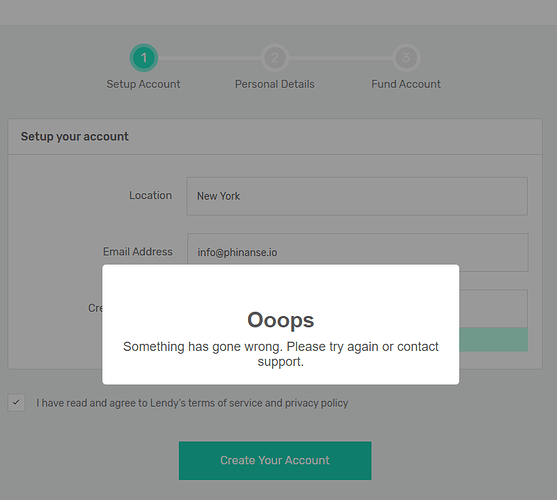Go to the step 3 circle icon
557x500 pixels.
click(406, 58)
